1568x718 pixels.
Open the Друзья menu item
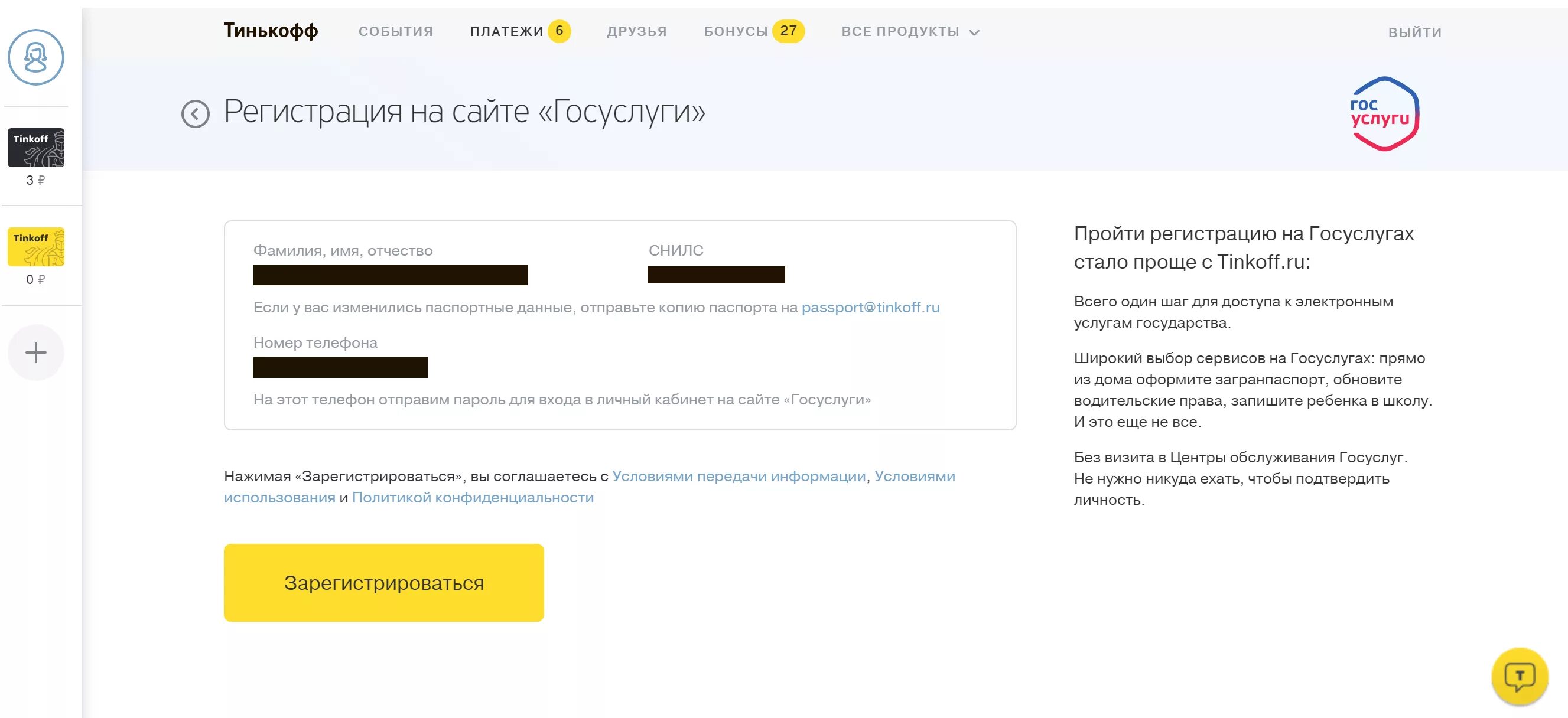pos(637,32)
